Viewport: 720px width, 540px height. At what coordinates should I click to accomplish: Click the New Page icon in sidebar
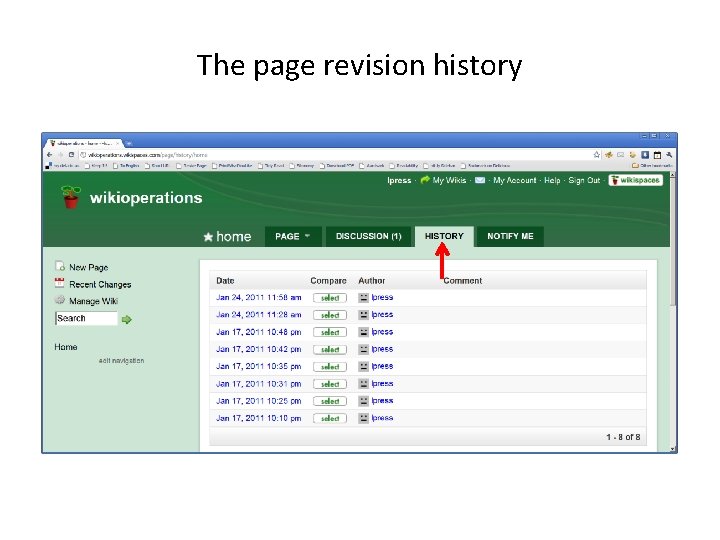pos(60,266)
